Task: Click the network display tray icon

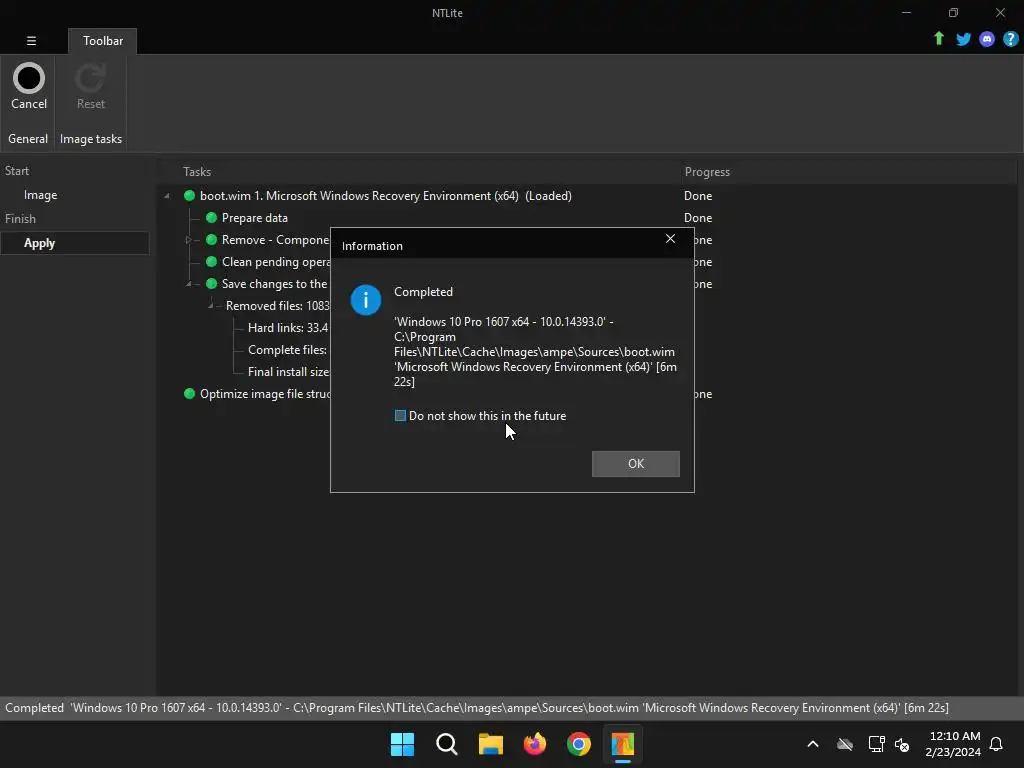Action: 876,744
